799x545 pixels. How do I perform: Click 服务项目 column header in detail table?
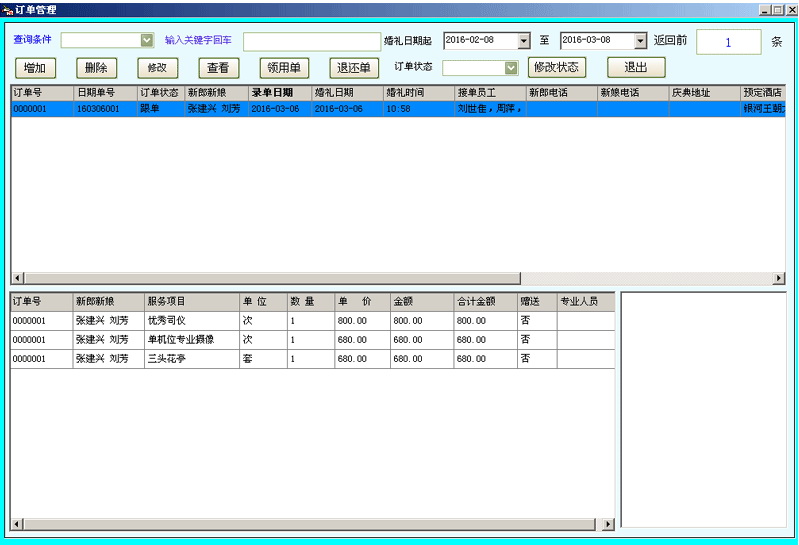(x=192, y=302)
